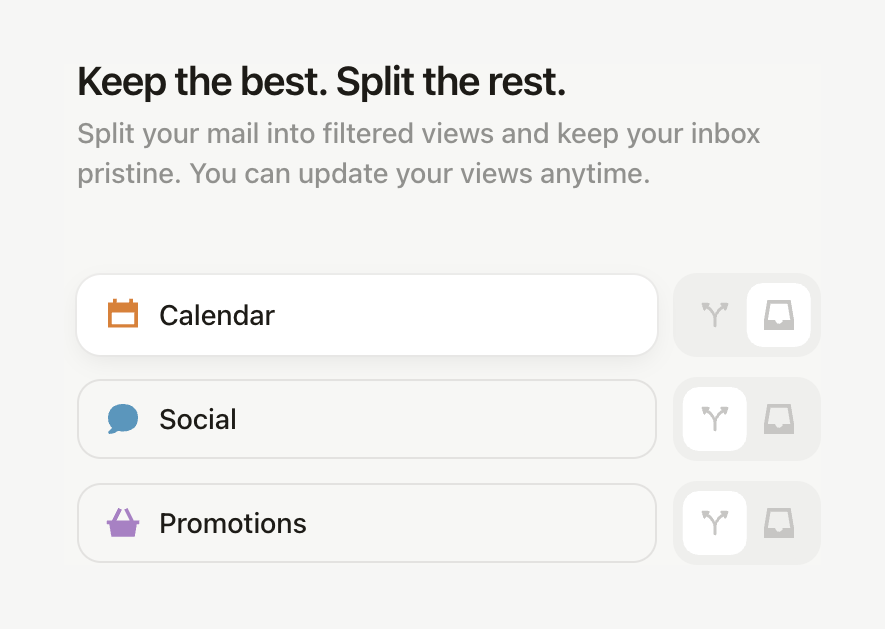Select the Calendar view row
The width and height of the screenshot is (885, 629).
point(367,314)
